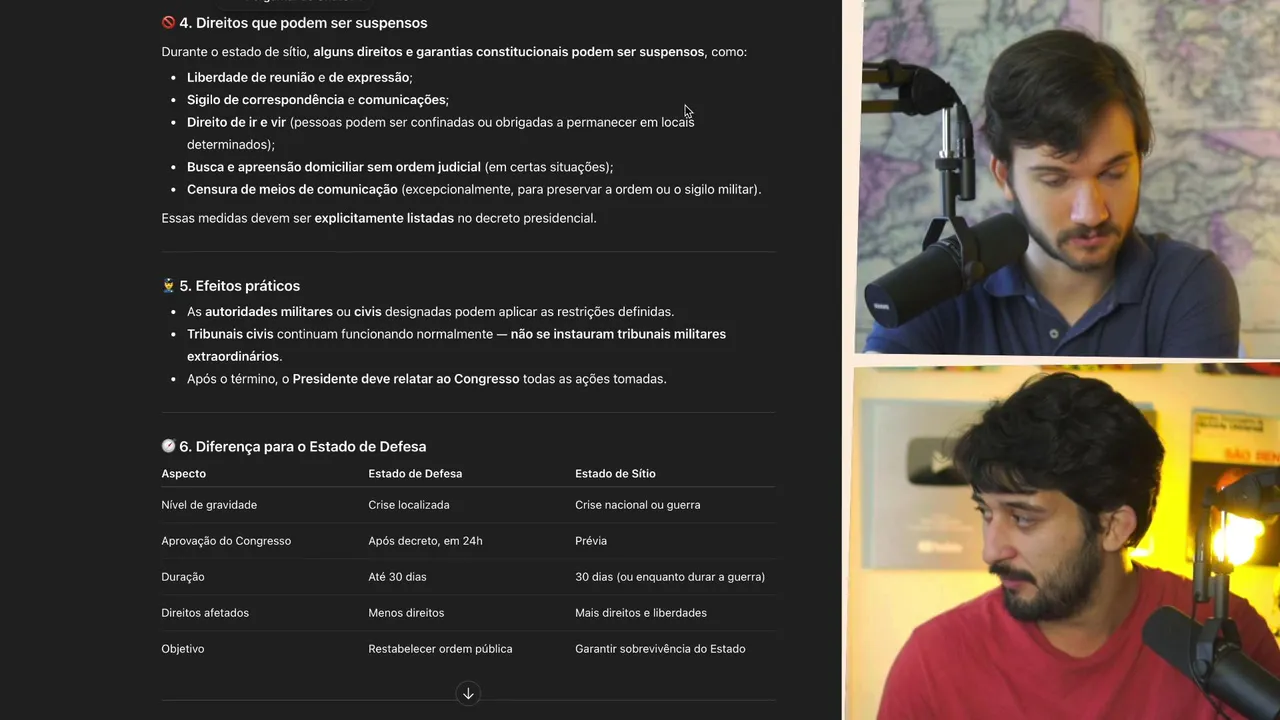Click bold text 'explicitamente listadas'
Screen dimensions: 1280x720
pos(384,218)
